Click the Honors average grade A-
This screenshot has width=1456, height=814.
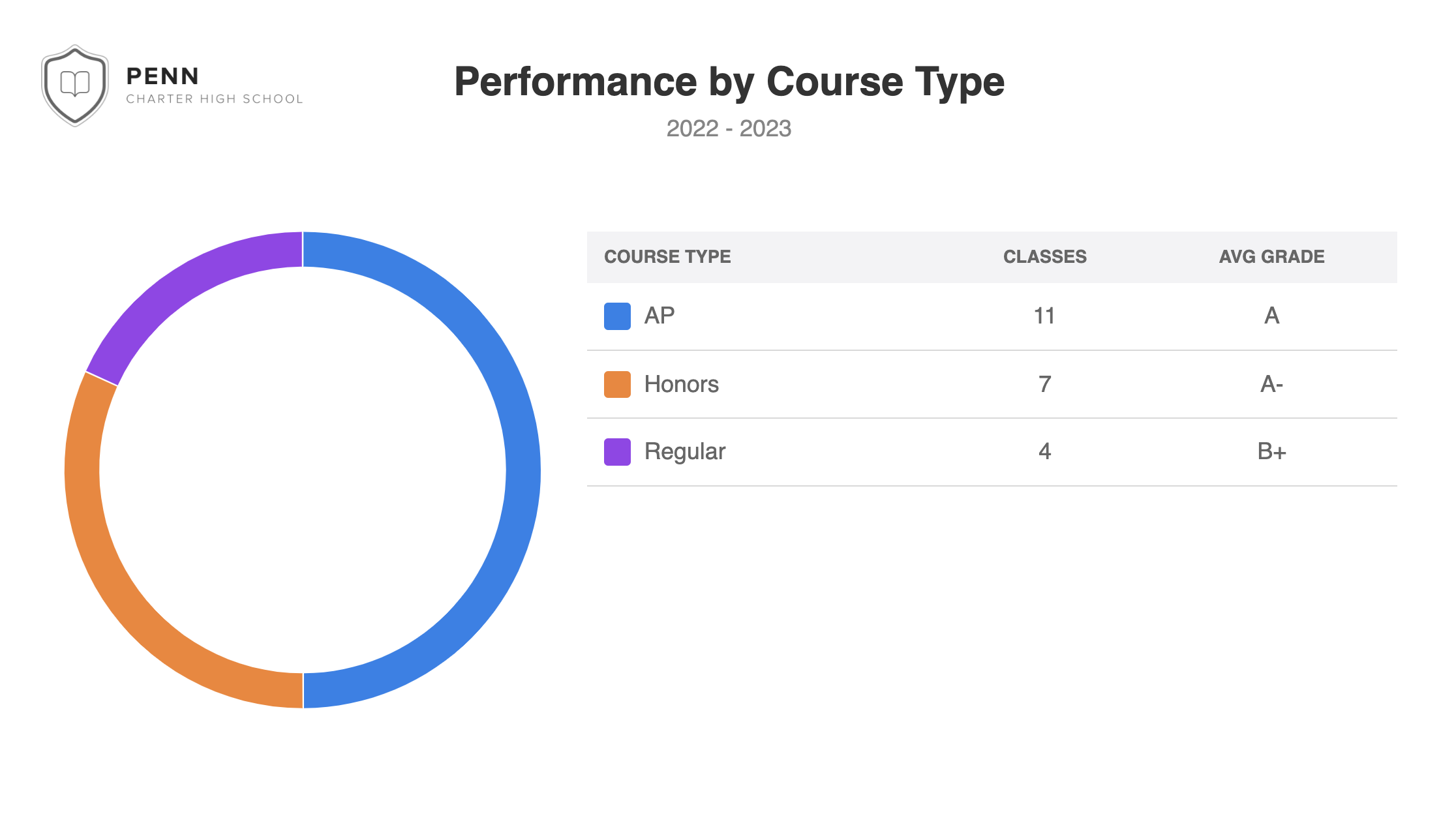tap(1271, 384)
